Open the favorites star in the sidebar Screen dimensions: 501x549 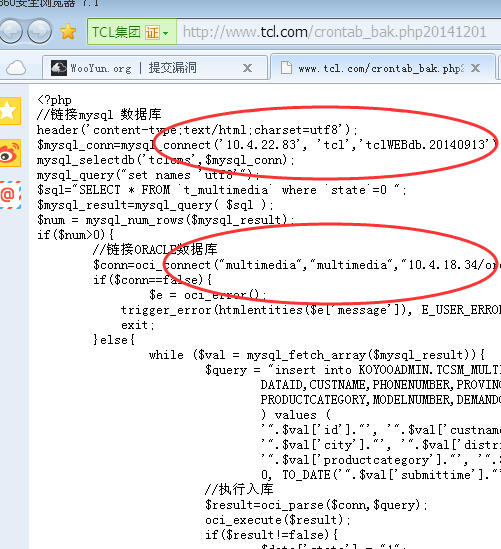coord(10,111)
